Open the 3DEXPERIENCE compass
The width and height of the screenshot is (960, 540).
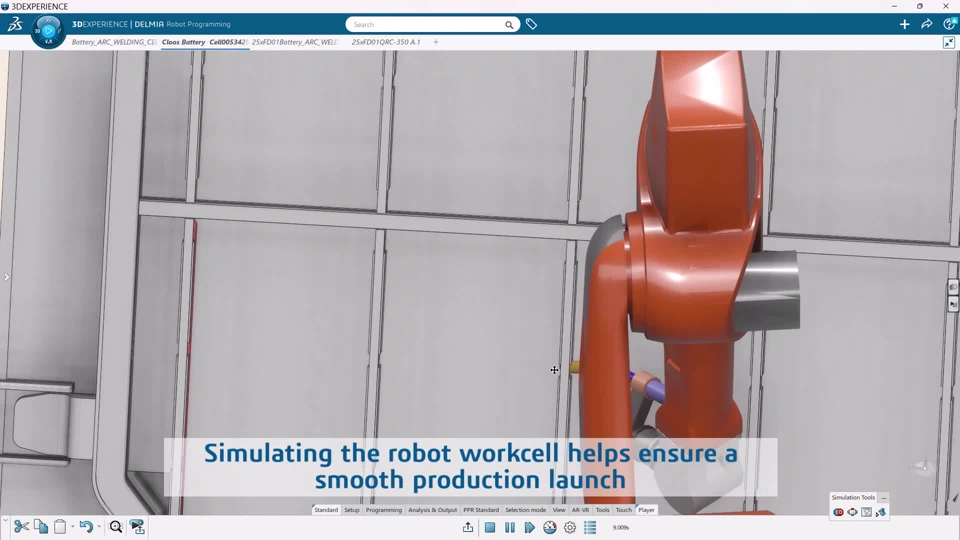(48, 31)
